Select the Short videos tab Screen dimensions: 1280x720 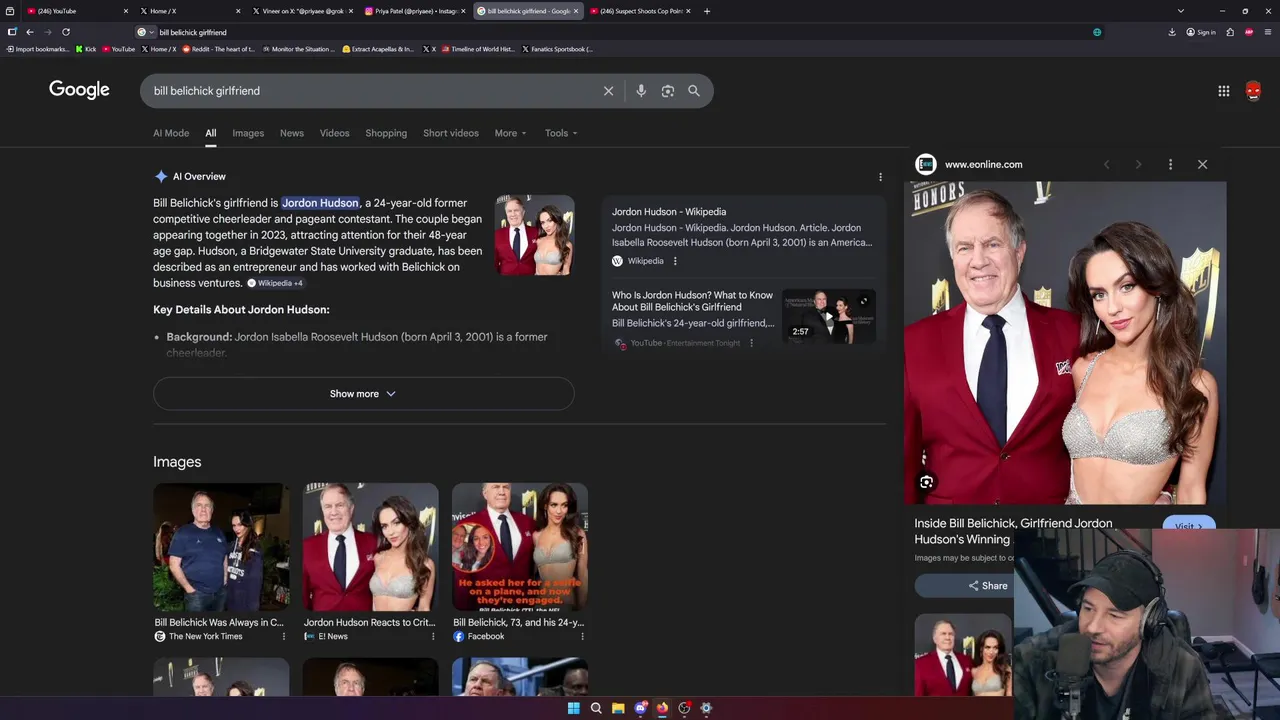(451, 133)
